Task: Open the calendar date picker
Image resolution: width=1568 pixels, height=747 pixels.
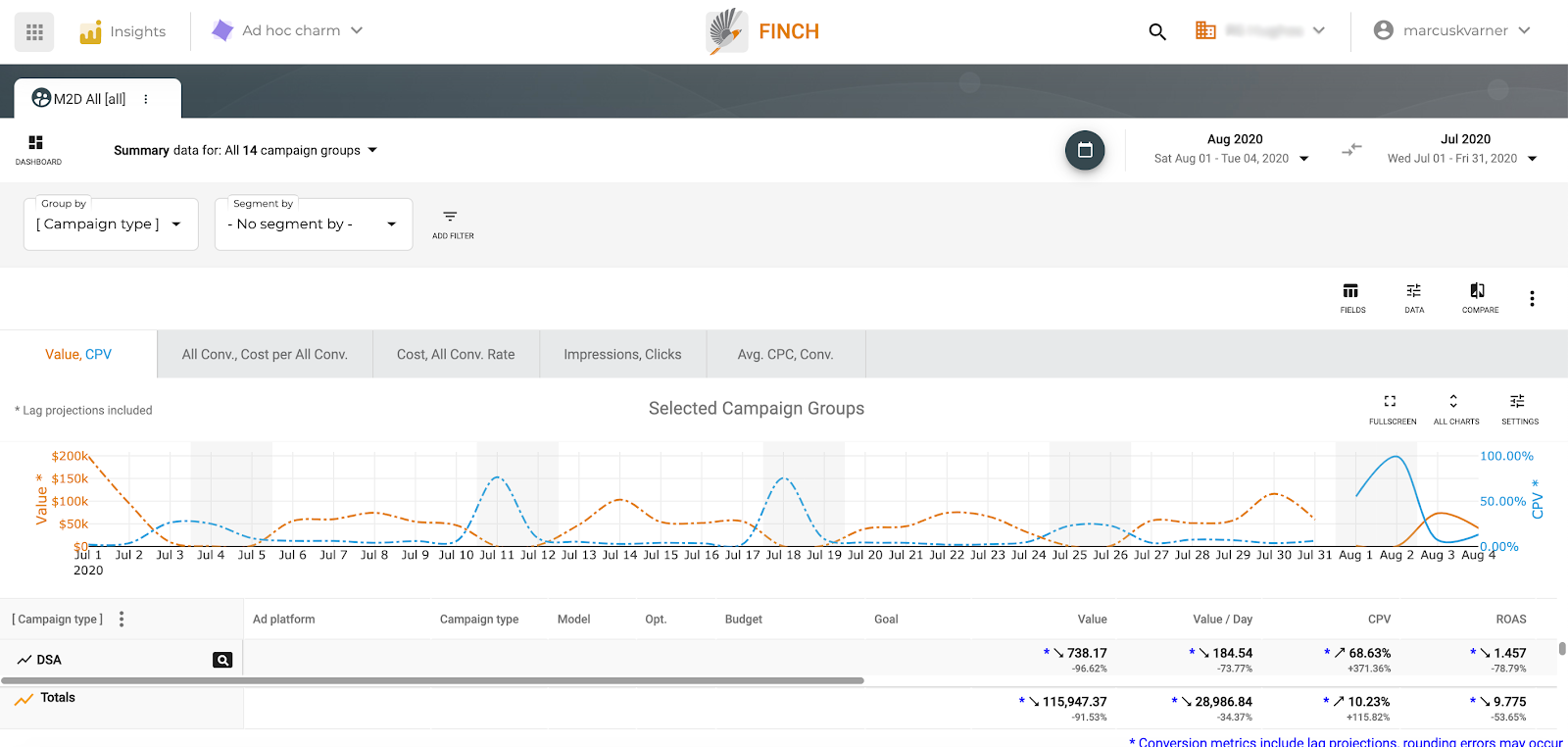Action: [x=1085, y=150]
